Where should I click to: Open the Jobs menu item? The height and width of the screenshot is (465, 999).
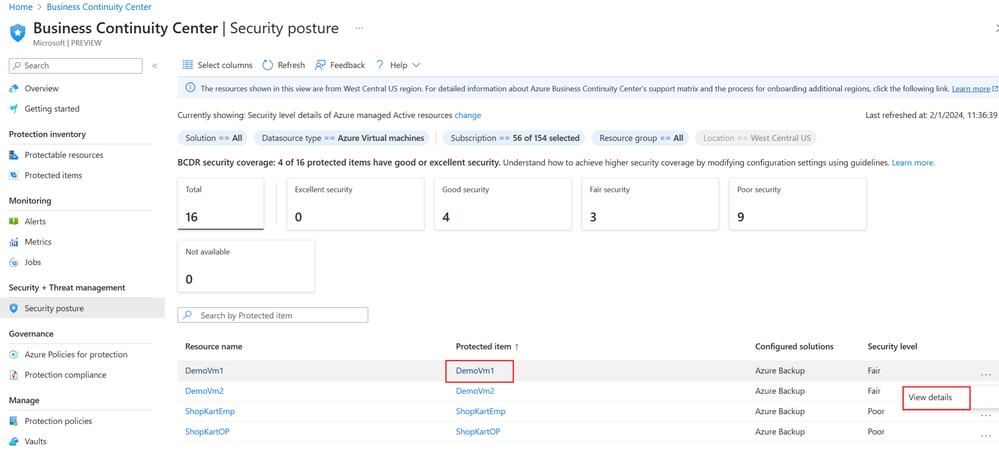click(32, 262)
